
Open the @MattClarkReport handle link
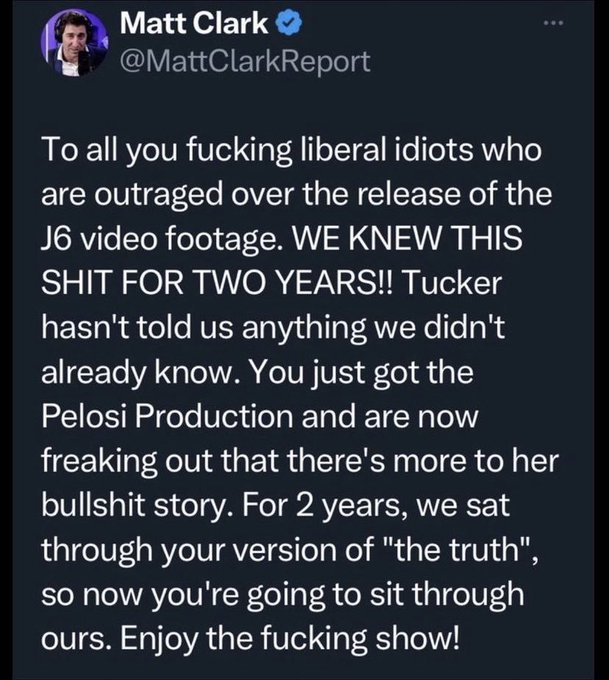244,60
